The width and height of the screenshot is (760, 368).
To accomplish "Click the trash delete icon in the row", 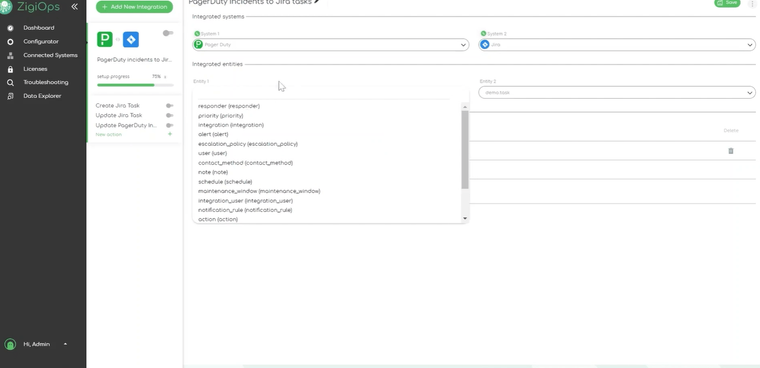I will 730,151.
